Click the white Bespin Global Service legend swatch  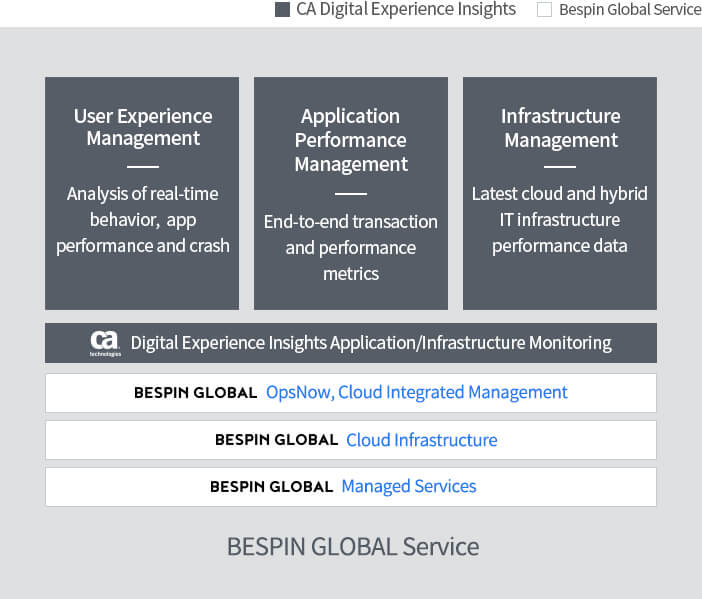coord(544,9)
